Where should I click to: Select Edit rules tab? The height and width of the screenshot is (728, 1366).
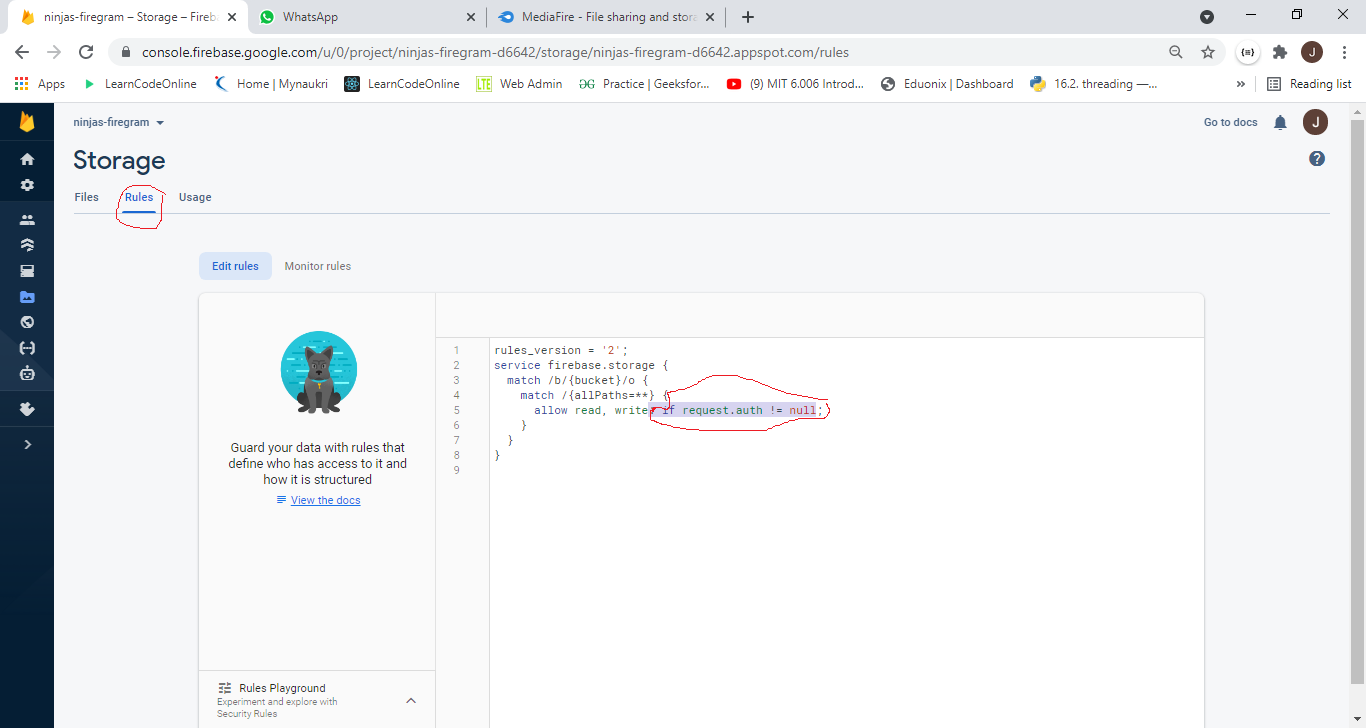[x=235, y=266]
